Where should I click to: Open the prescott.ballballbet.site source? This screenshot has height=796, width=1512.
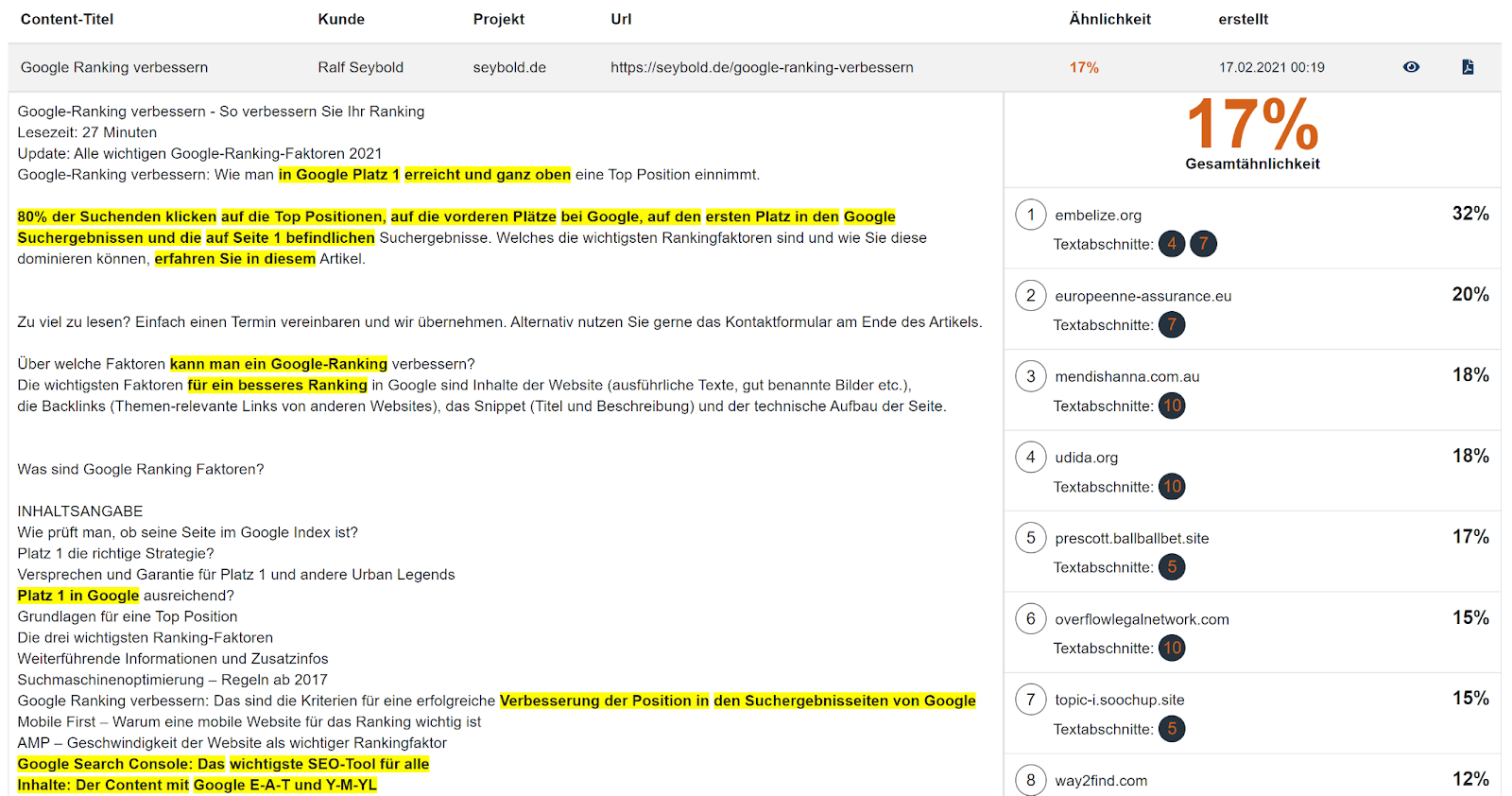click(1132, 538)
